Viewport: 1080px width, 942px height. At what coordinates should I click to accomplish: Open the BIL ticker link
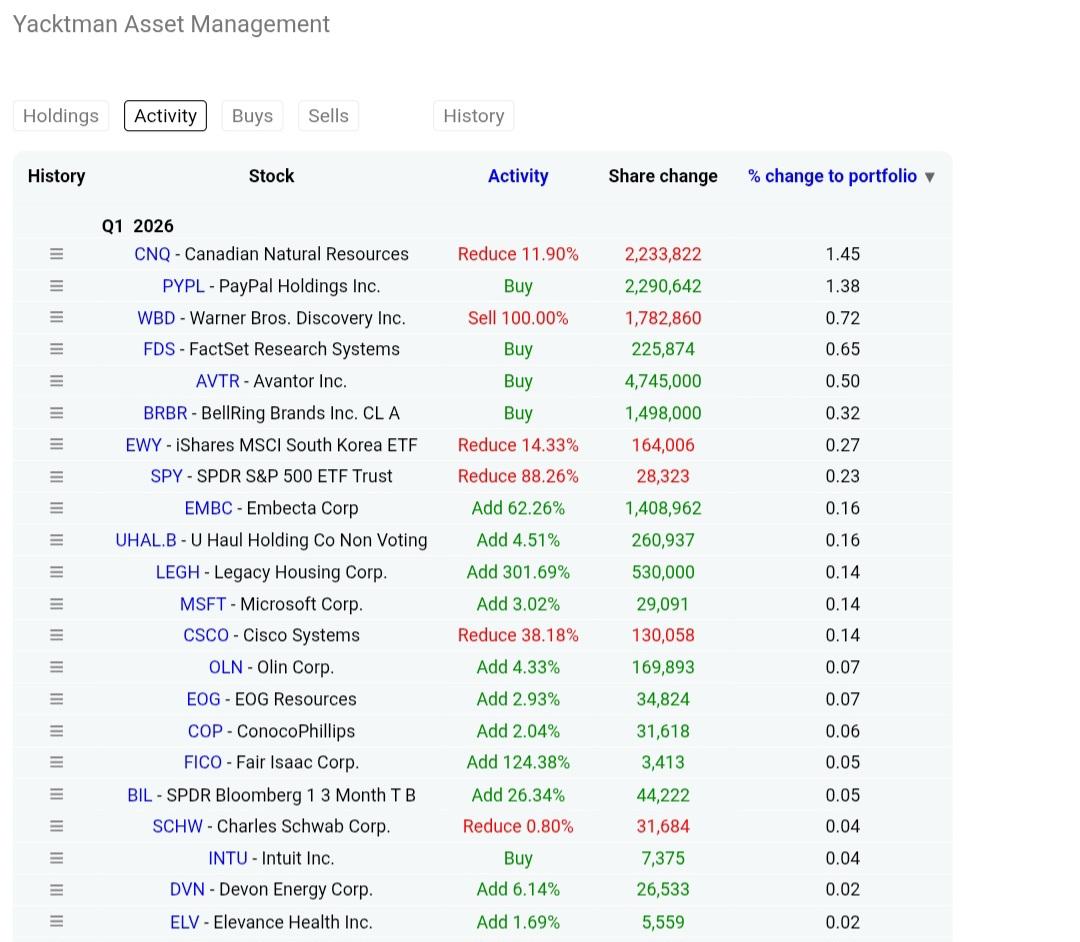[x=140, y=795]
